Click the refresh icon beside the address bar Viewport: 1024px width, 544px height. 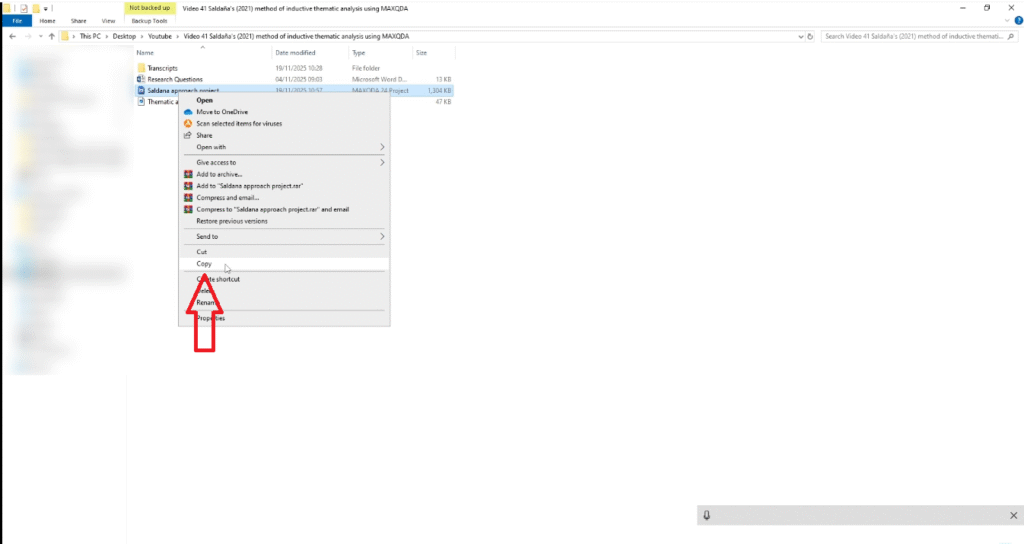tap(812, 36)
